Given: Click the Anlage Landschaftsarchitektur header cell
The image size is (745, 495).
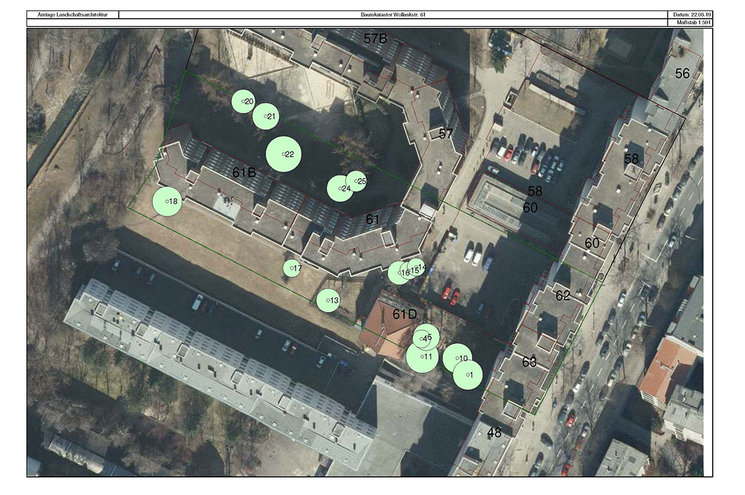Looking at the screenshot, I should 74,15.
